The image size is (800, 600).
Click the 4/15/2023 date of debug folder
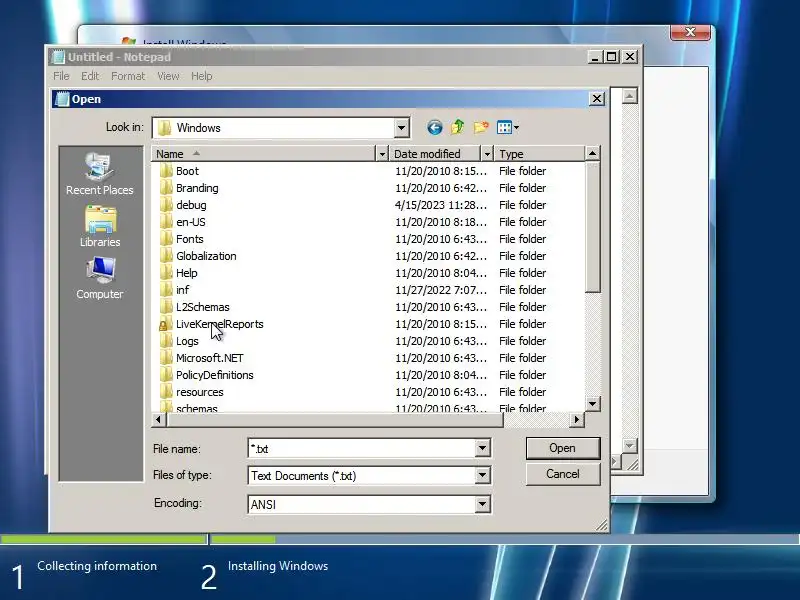tap(441, 205)
